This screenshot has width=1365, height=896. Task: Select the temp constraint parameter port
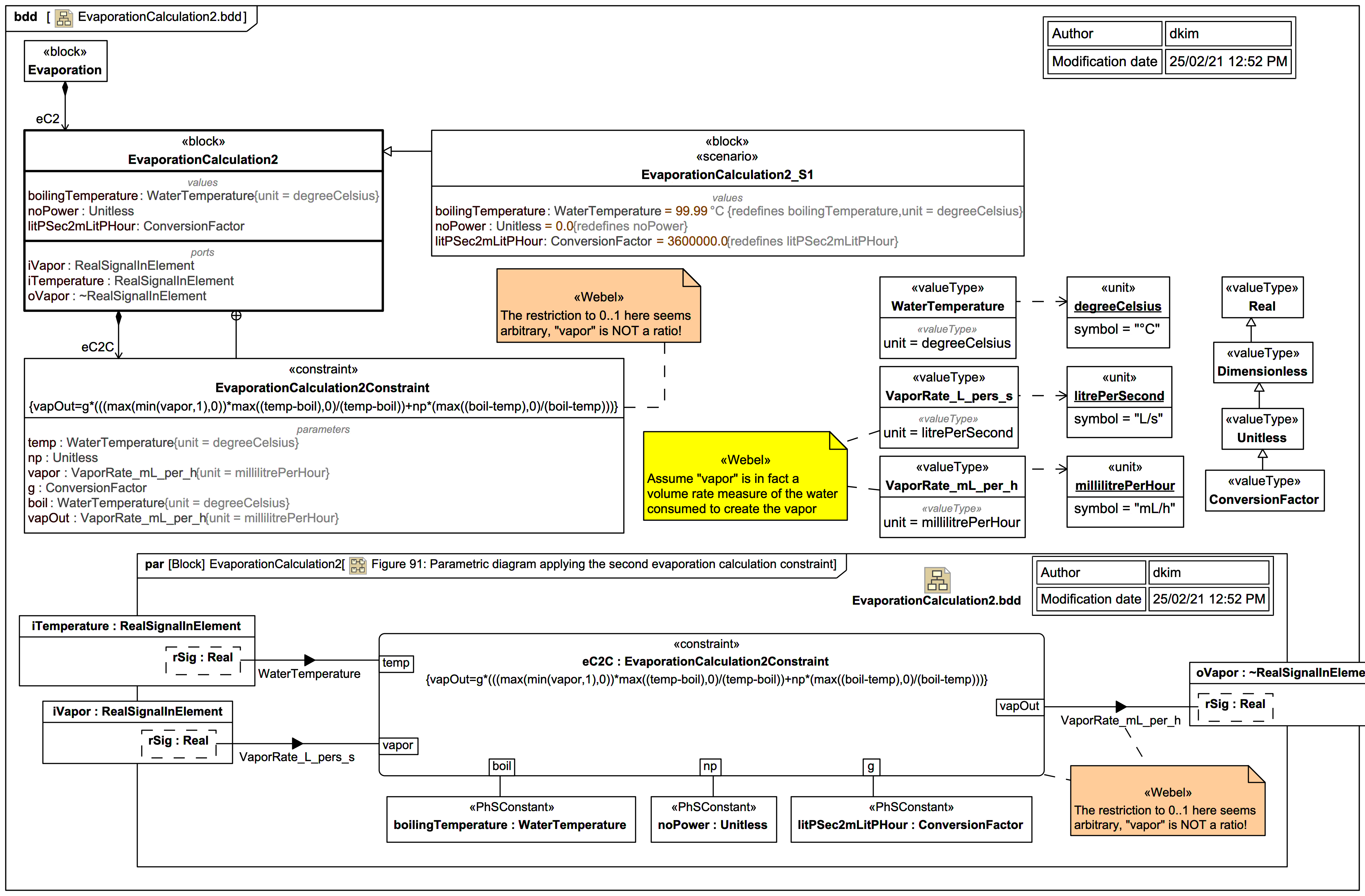click(396, 663)
